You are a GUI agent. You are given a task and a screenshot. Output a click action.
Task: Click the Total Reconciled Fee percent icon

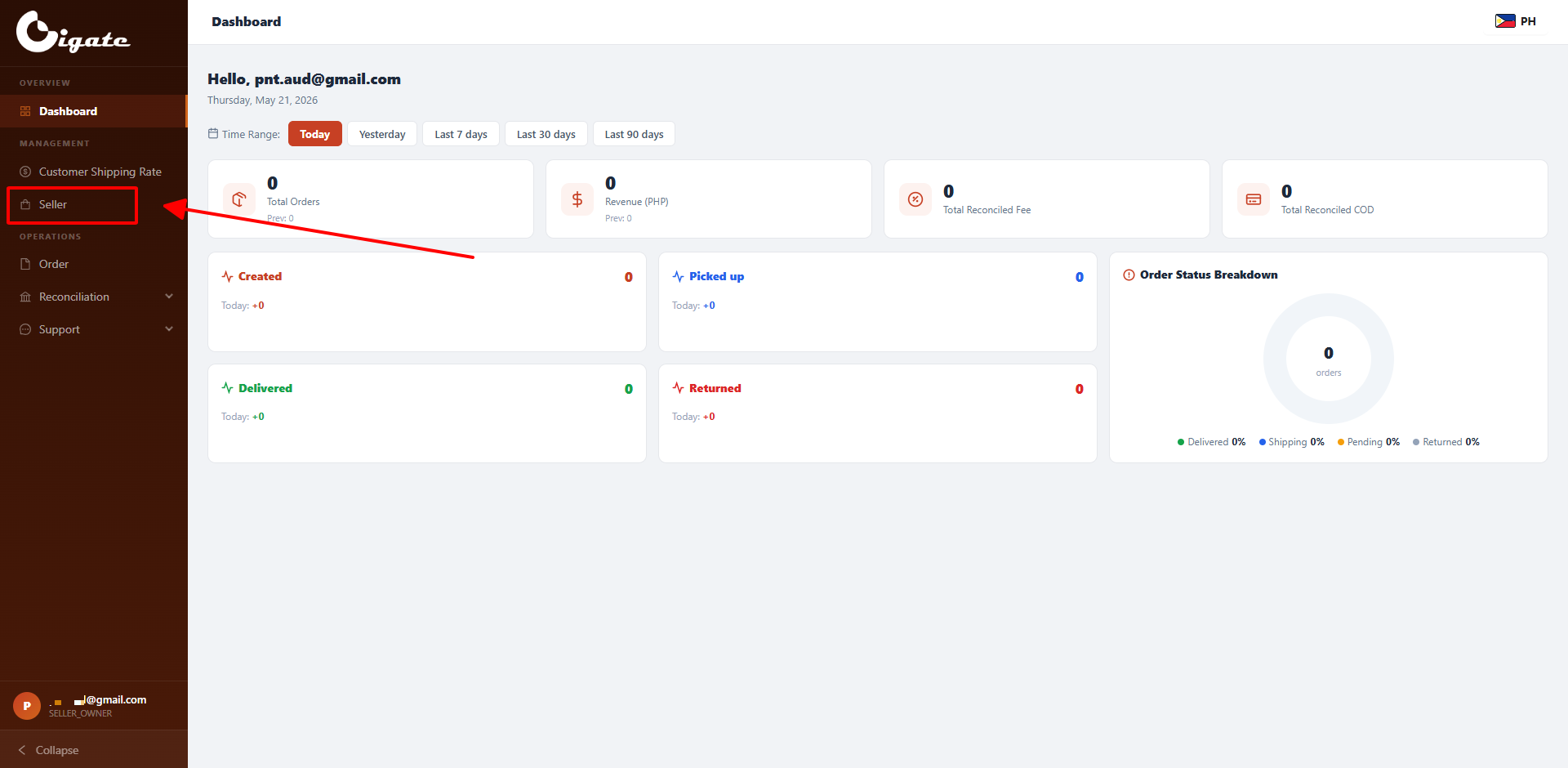915,199
